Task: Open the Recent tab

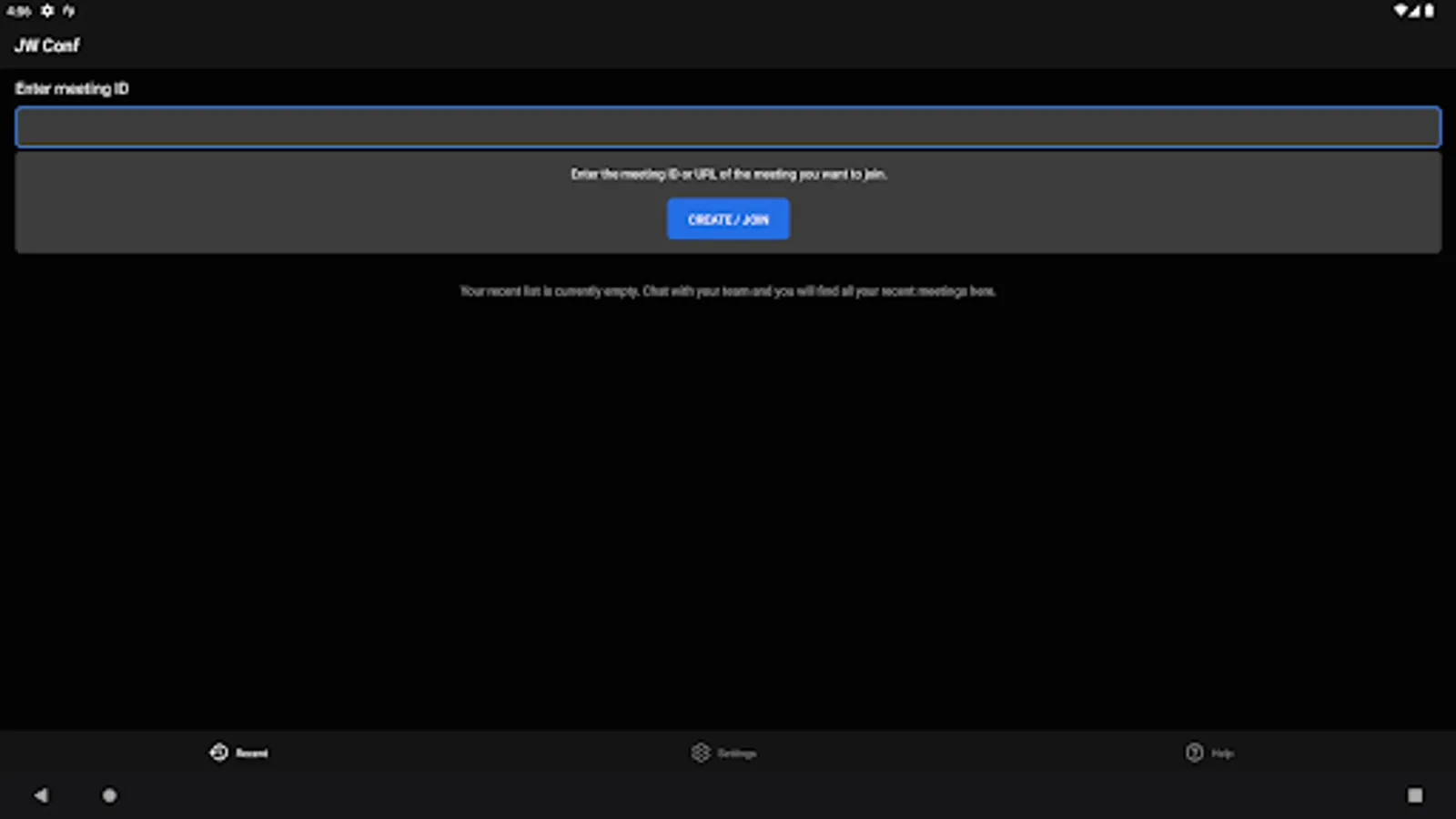Action: tap(239, 753)
